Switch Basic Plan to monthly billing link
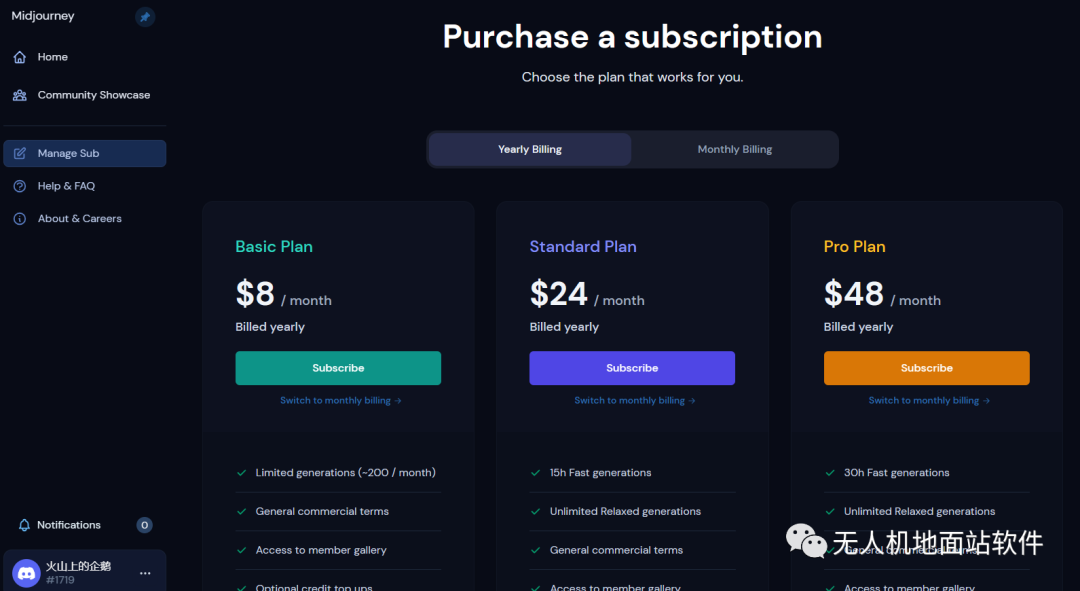The height and width of the screenshot is (591, 1080). (x=340, y=401)
